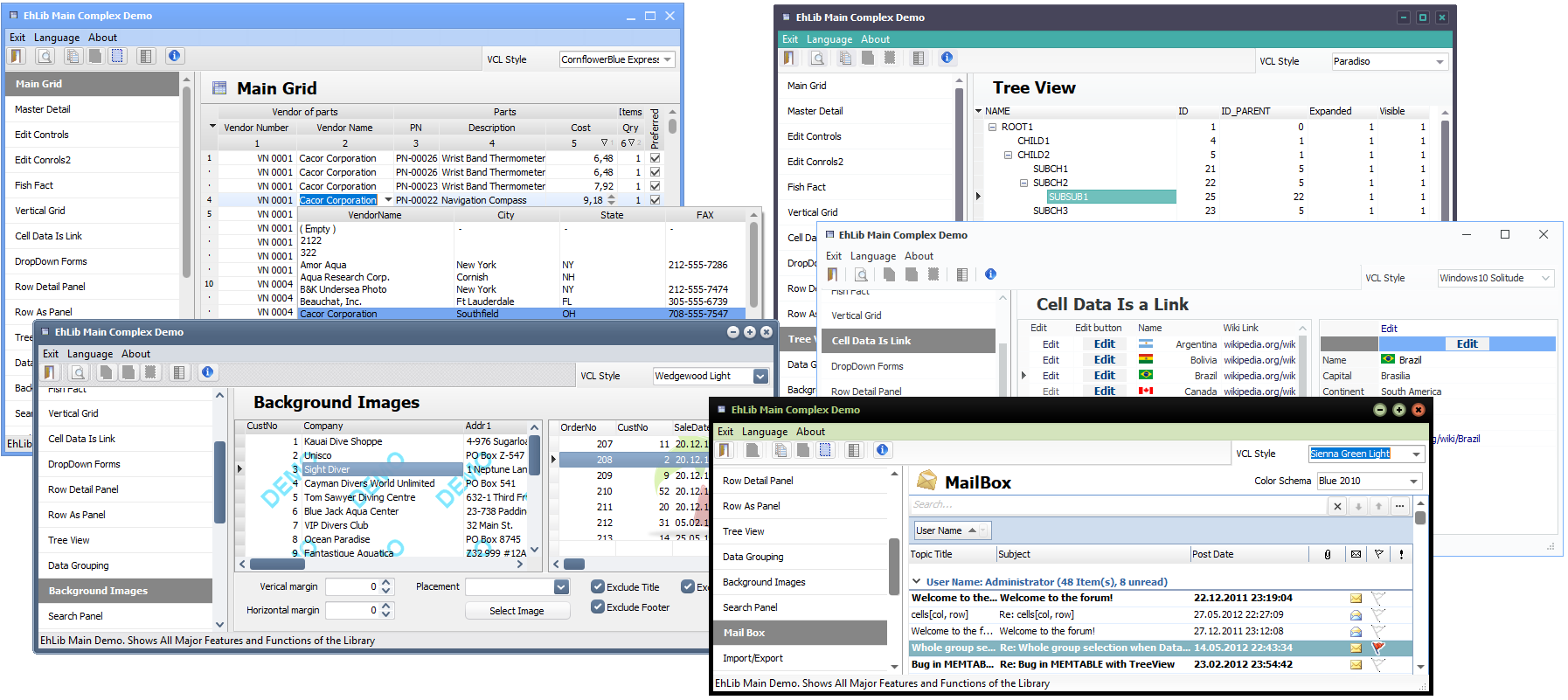The image size is (1568, 700).
Task: Uncheck the Exclude Footer checkbox
Action: (598, 607)
